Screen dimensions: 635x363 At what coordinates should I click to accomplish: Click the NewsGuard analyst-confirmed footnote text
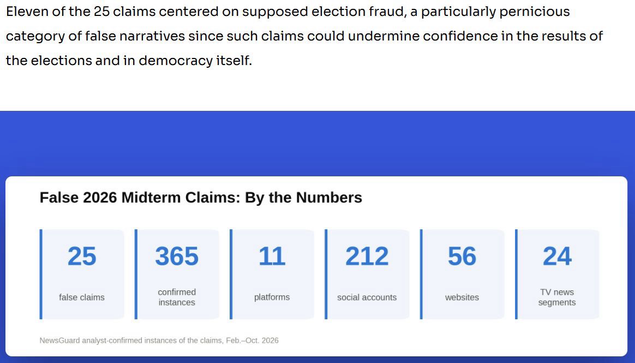159,340
